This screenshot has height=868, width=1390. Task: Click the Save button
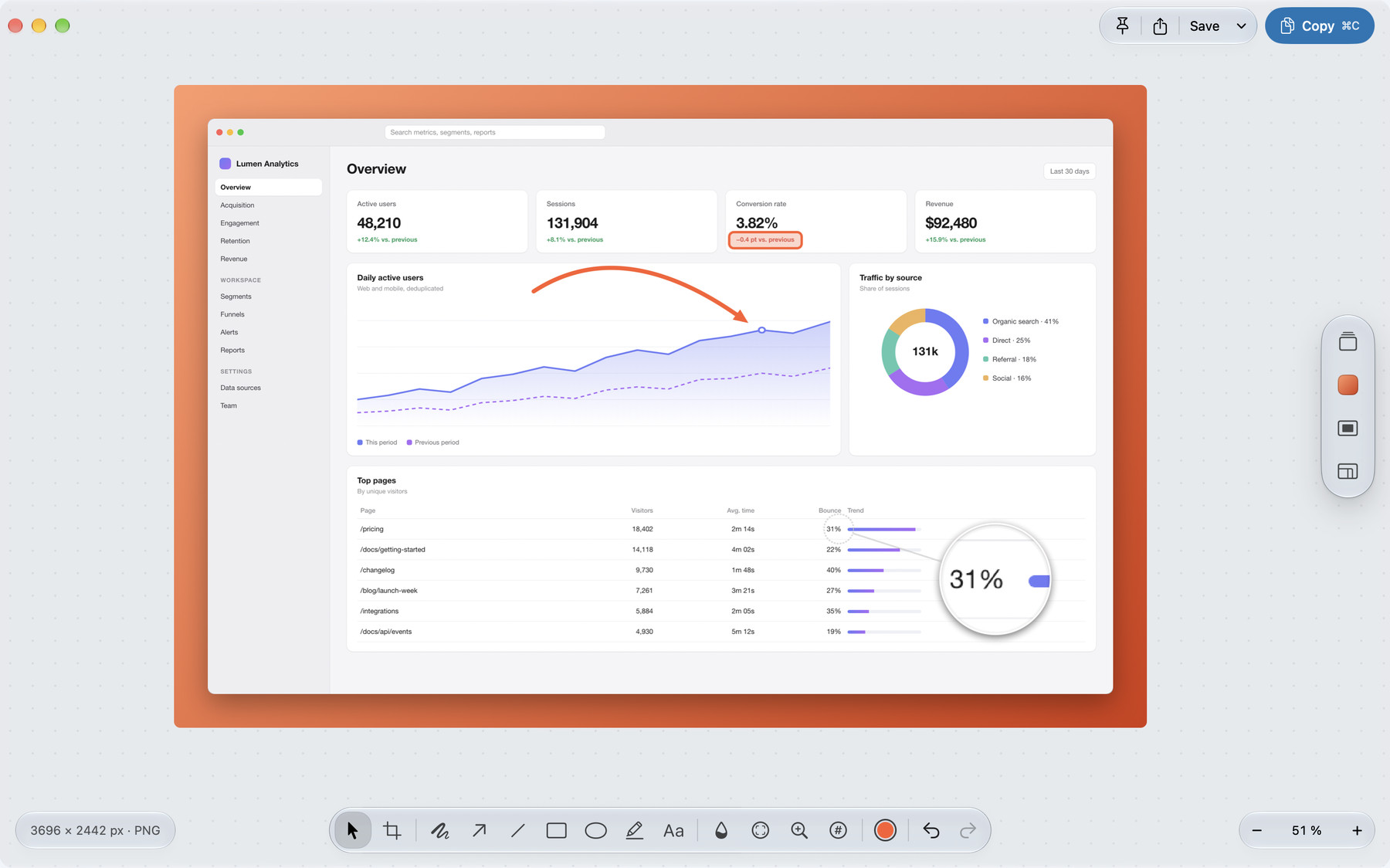tap(1204, 26)
